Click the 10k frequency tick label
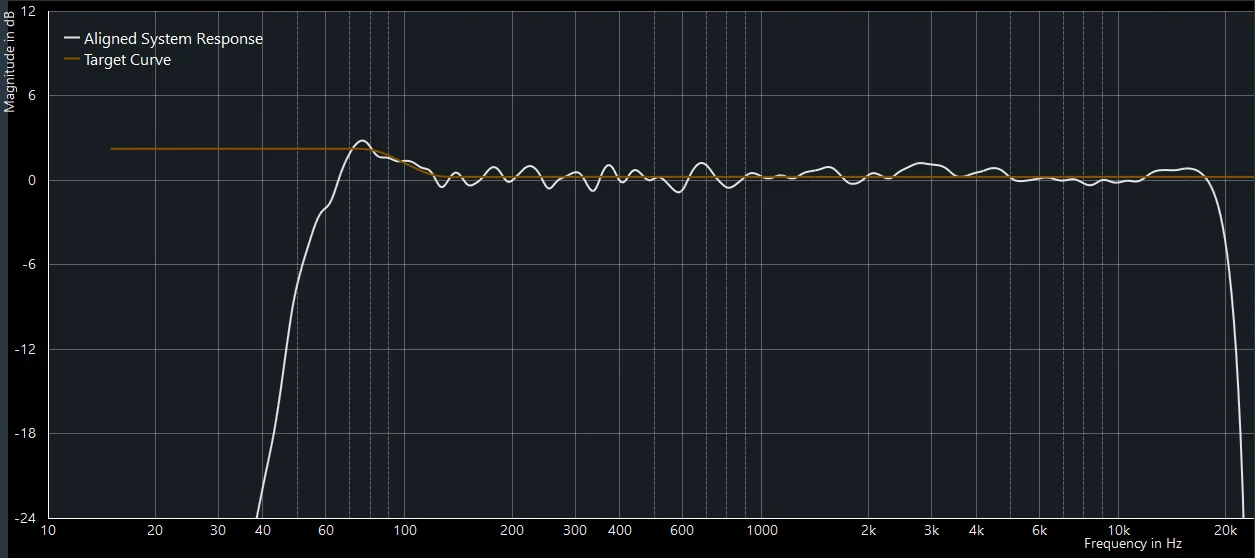The image size is (1257, 559). [x=1118, y=530]
